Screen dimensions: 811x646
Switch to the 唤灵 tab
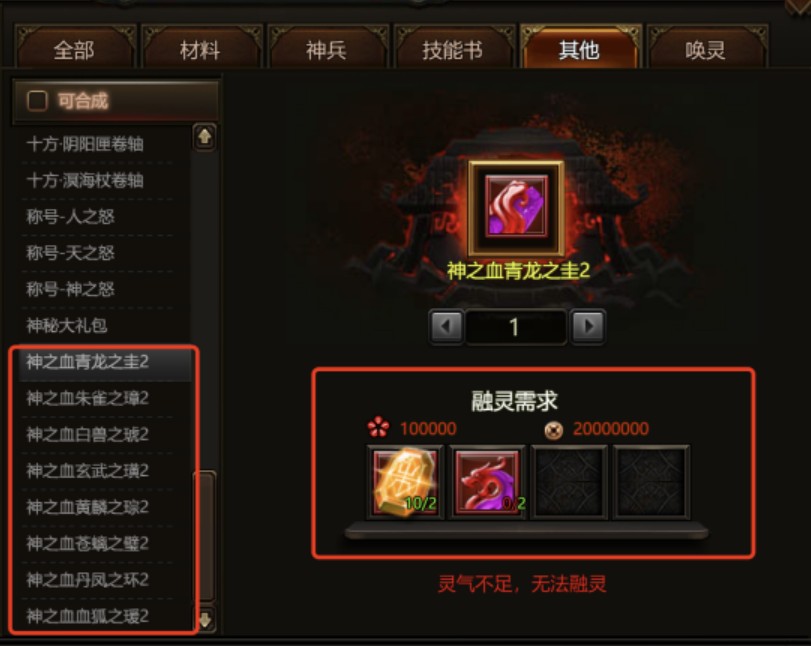point(705,50)
